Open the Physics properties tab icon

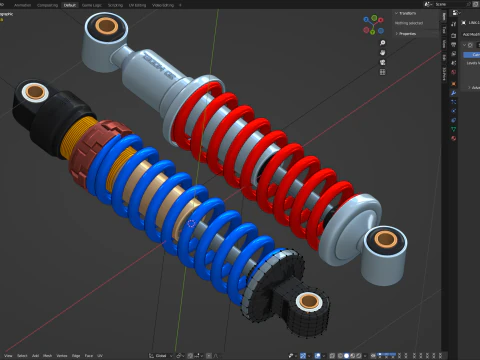tap(454, 111)
